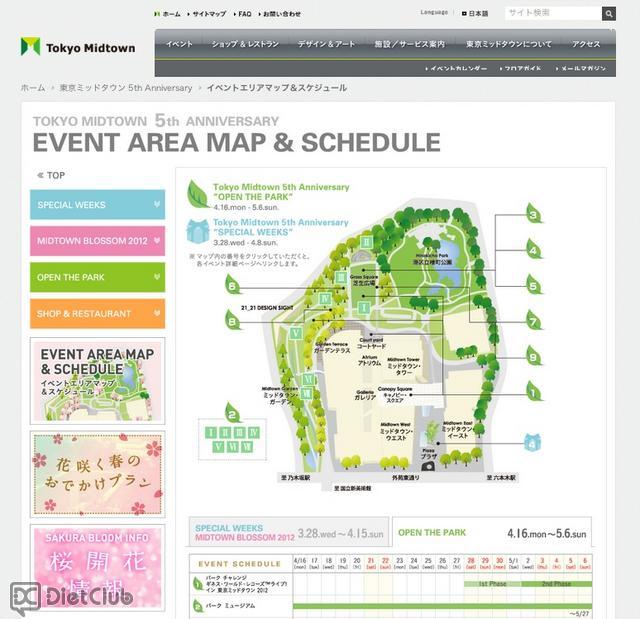Screen dimensions: 640x619
Task: Click green leaf marker number 3
Action: [x=534, y=214]
